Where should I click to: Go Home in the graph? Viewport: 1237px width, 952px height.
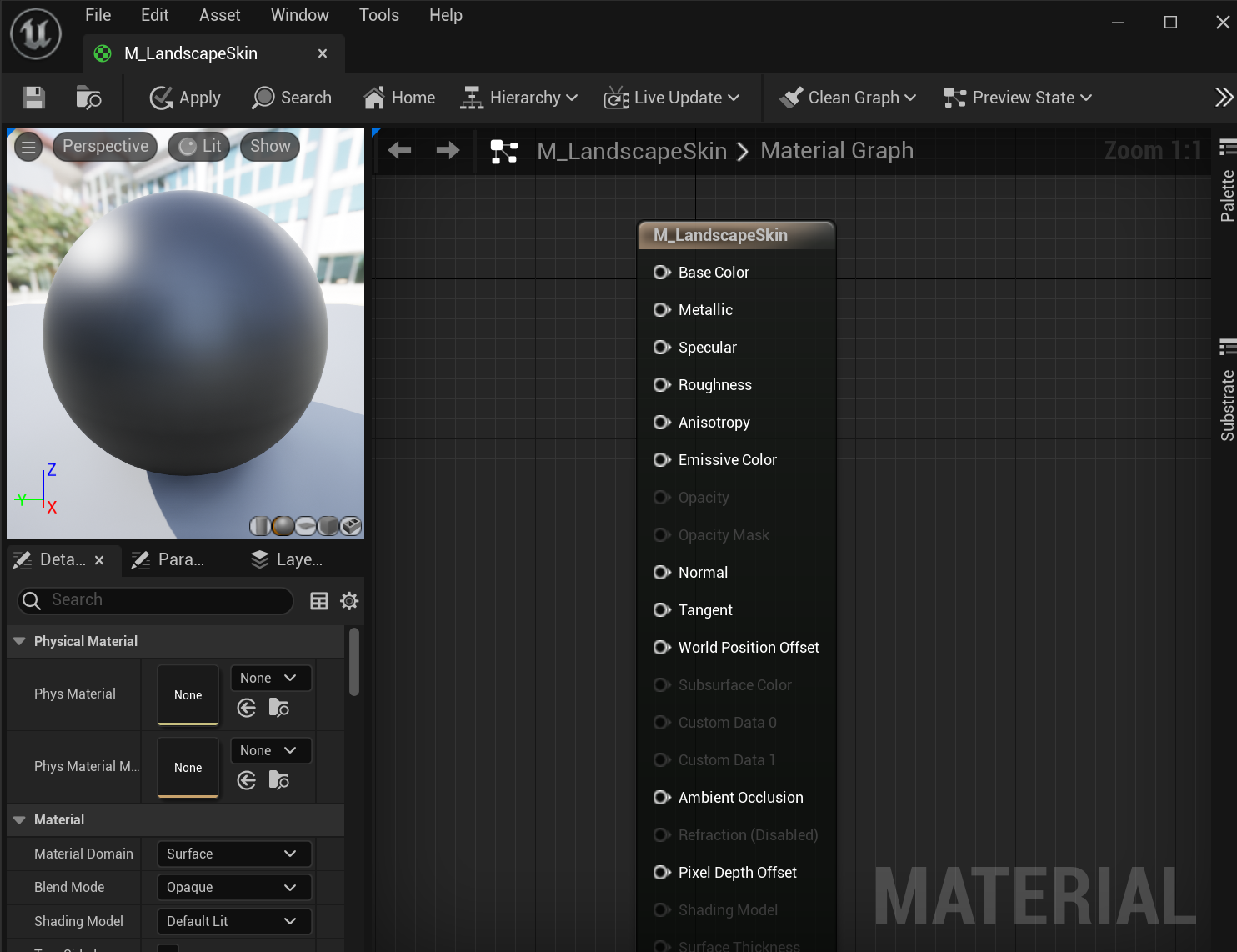[399, 98]
